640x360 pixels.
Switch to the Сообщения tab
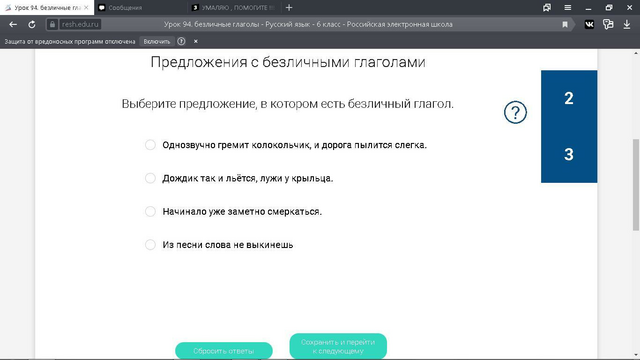point(141,8)
